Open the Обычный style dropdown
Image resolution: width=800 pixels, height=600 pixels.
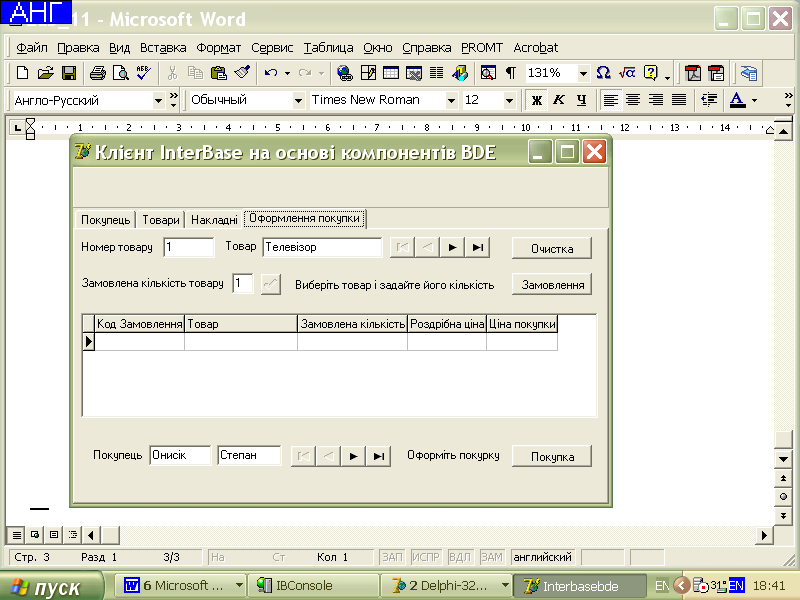coord(298,101)
